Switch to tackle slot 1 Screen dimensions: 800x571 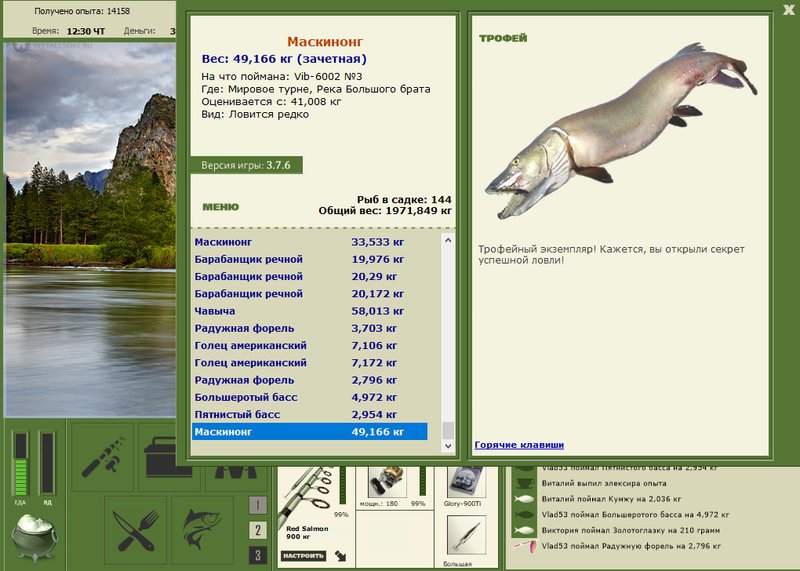[258, 505]
